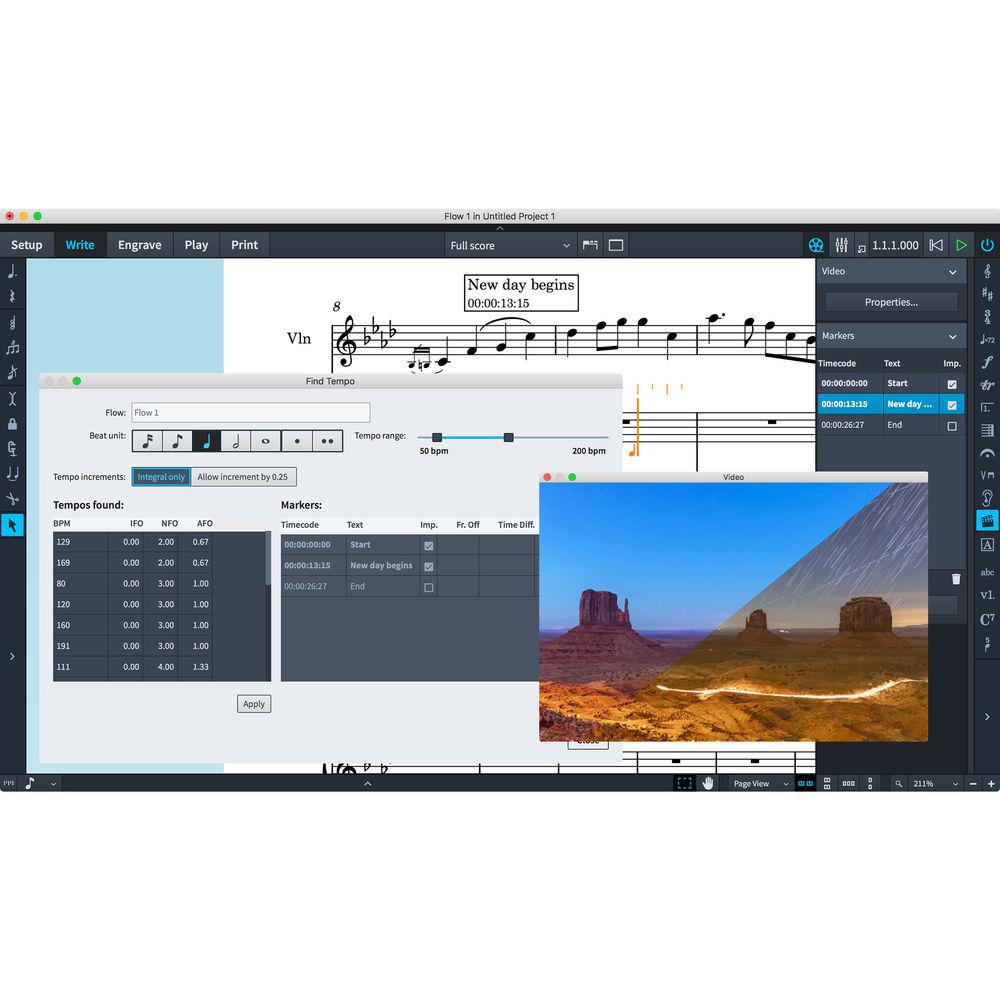Switch to the Engrave tab
The width and height of the screenshot is (1000, 1000).
pyautogui.click(x=140, y=244)
